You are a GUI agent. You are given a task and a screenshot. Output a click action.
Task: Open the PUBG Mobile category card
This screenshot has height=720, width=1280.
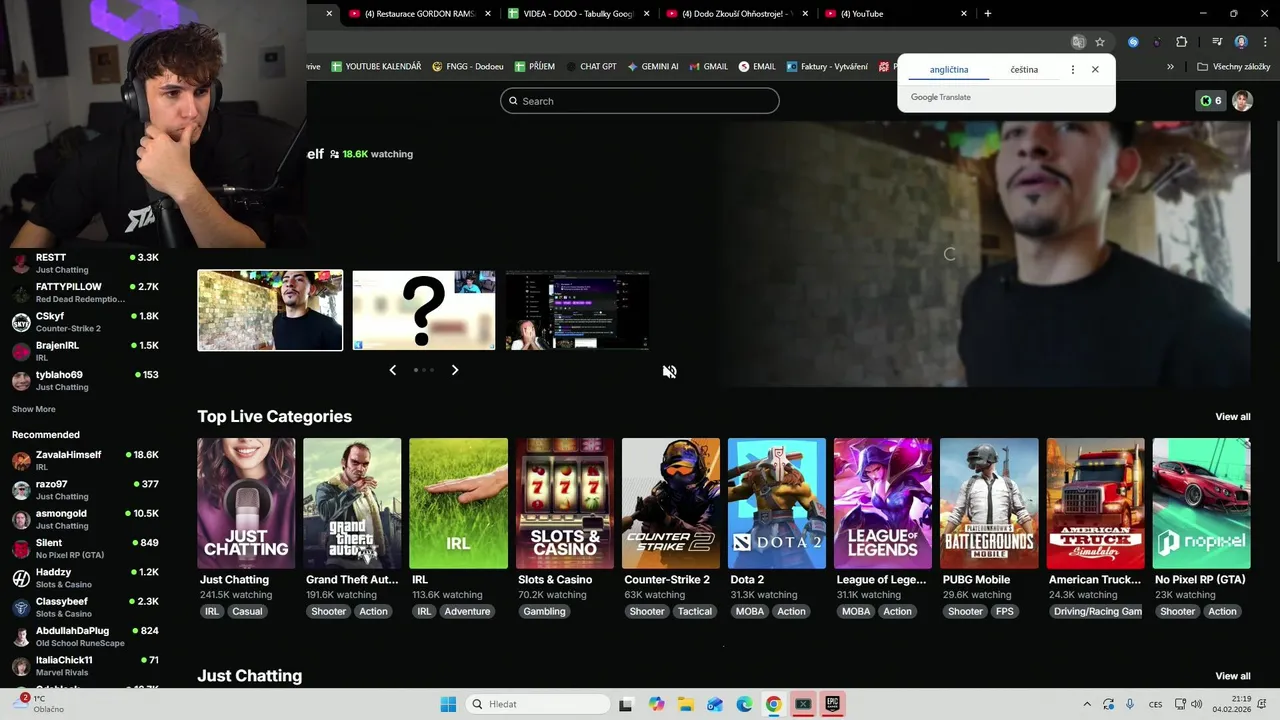989,503
